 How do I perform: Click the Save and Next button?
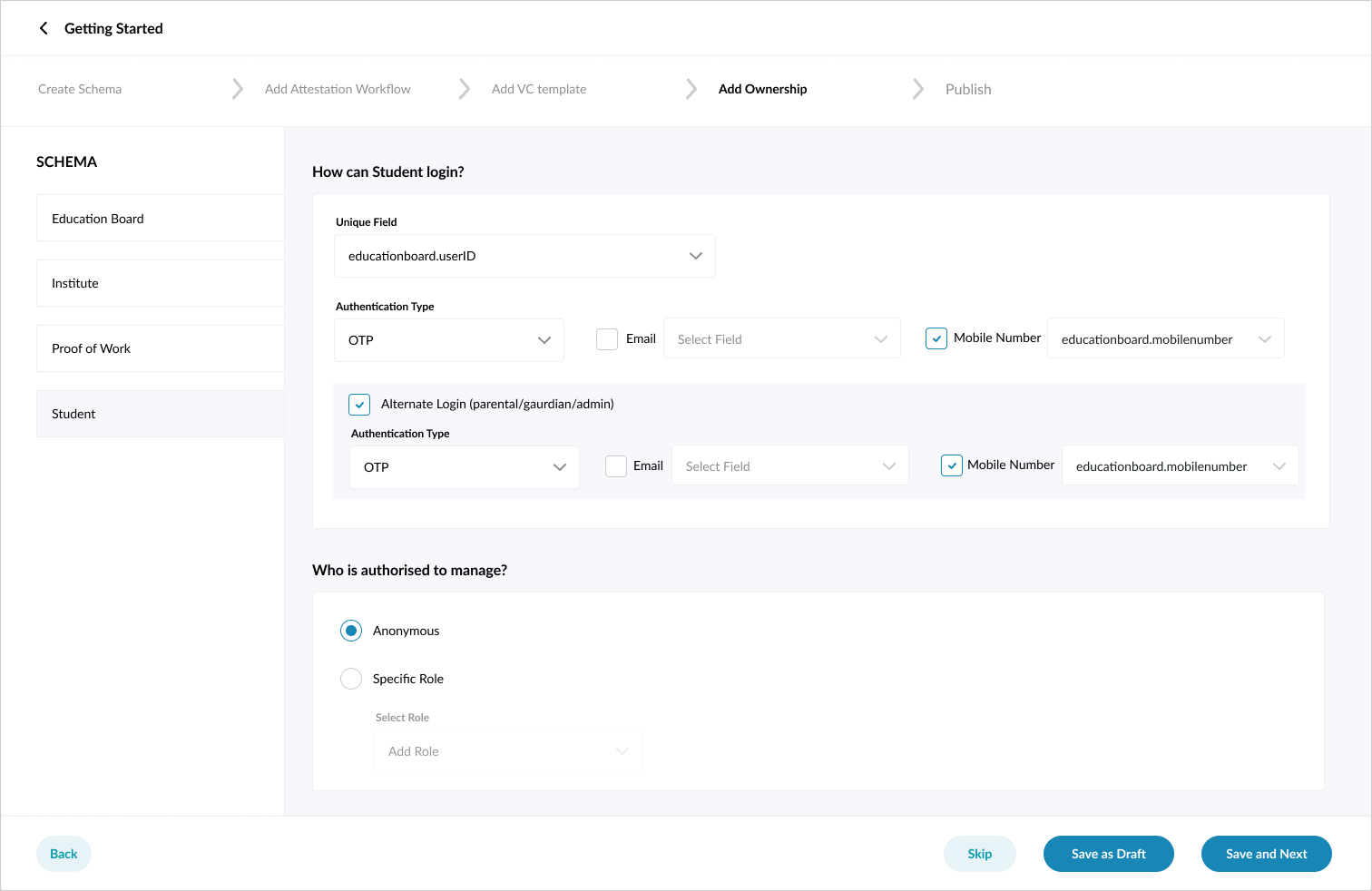[1266, 853]
